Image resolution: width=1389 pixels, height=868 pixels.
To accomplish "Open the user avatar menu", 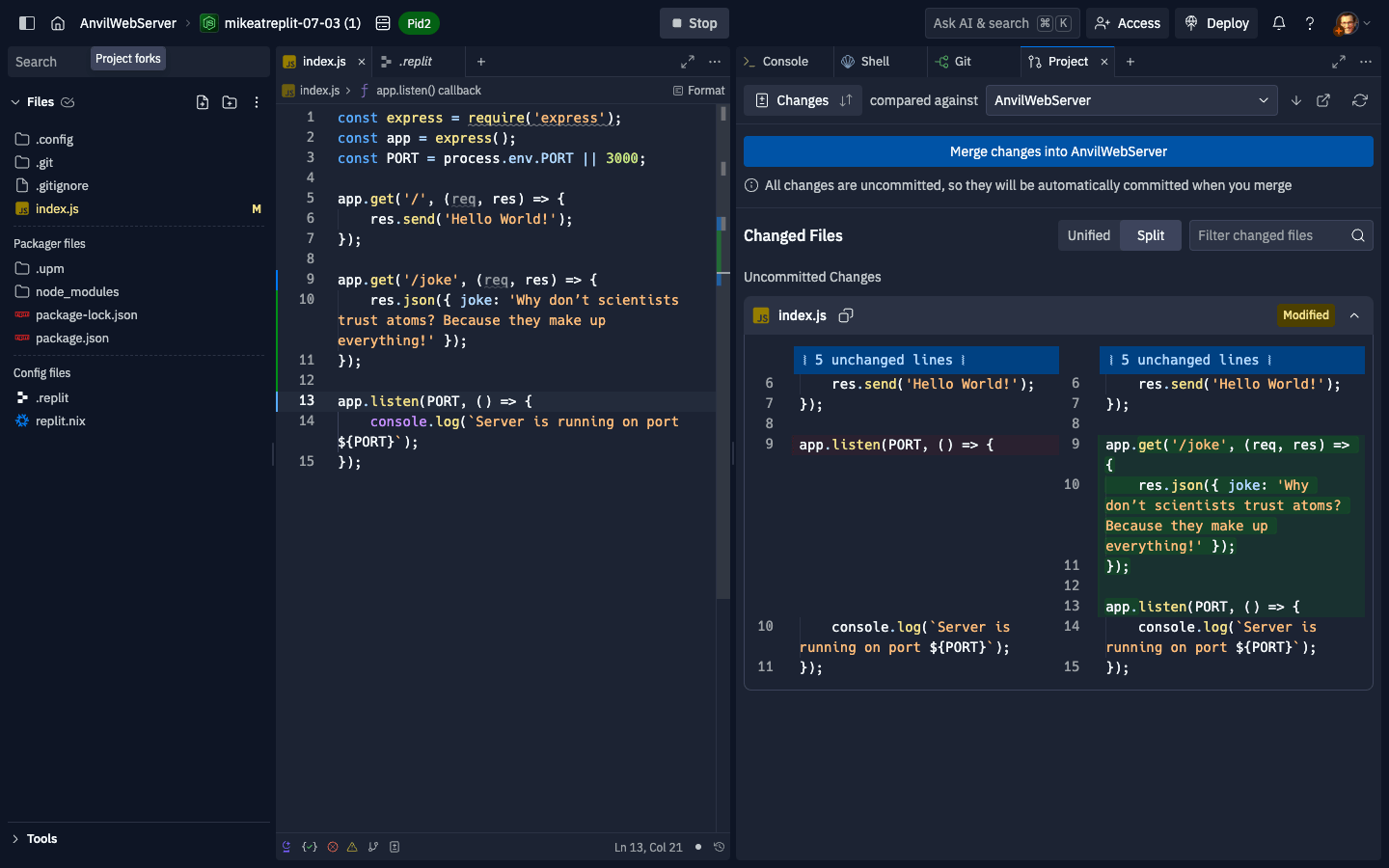I will click(1352, 23).
